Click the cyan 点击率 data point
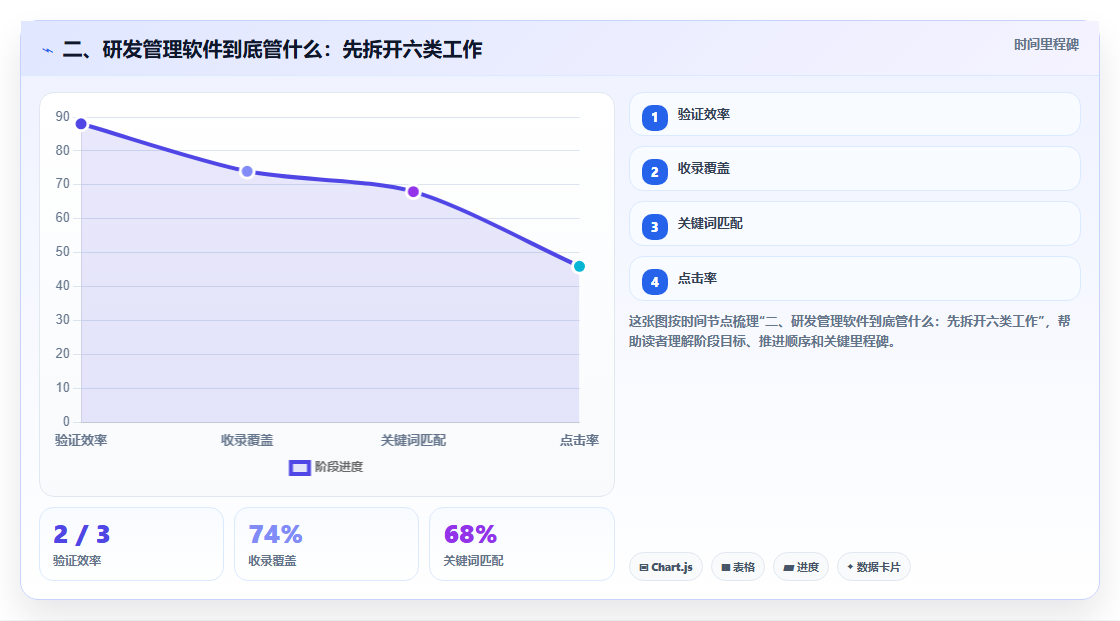Screen dimensions: 1120x621 579,267
